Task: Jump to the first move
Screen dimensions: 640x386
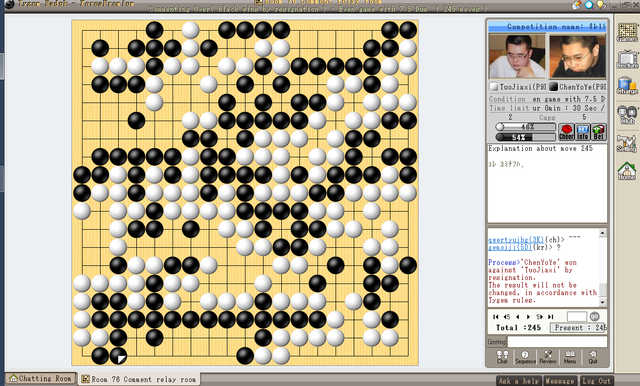Action: [496, 317]
